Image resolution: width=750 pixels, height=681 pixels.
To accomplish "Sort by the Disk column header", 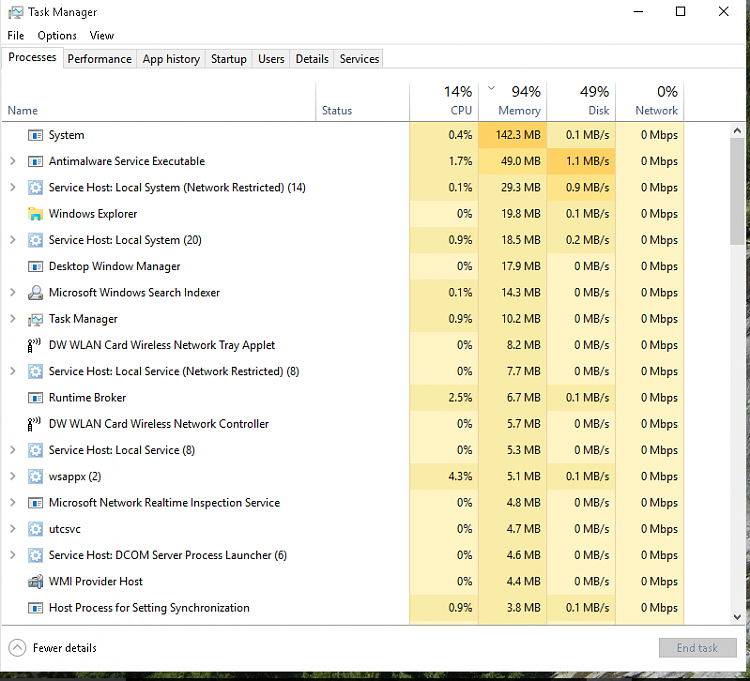I will coord(581,102).
